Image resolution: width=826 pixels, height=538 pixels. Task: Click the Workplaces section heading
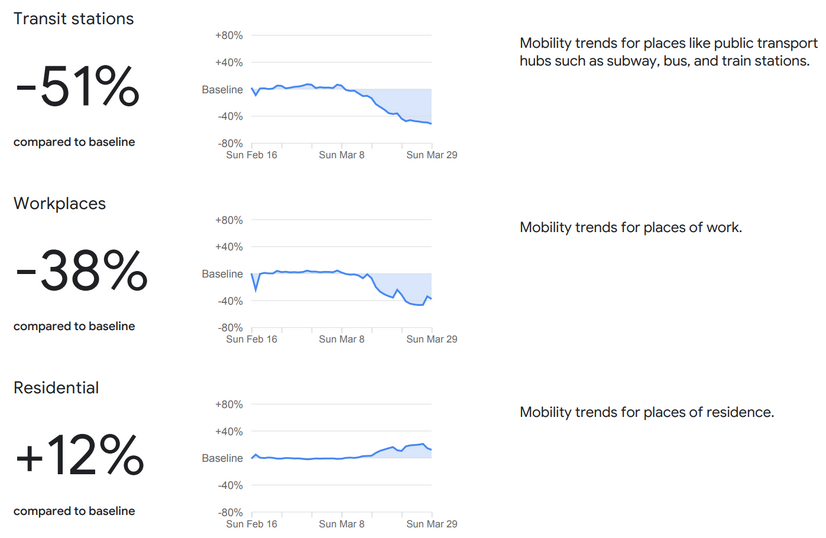coord(60,203)
